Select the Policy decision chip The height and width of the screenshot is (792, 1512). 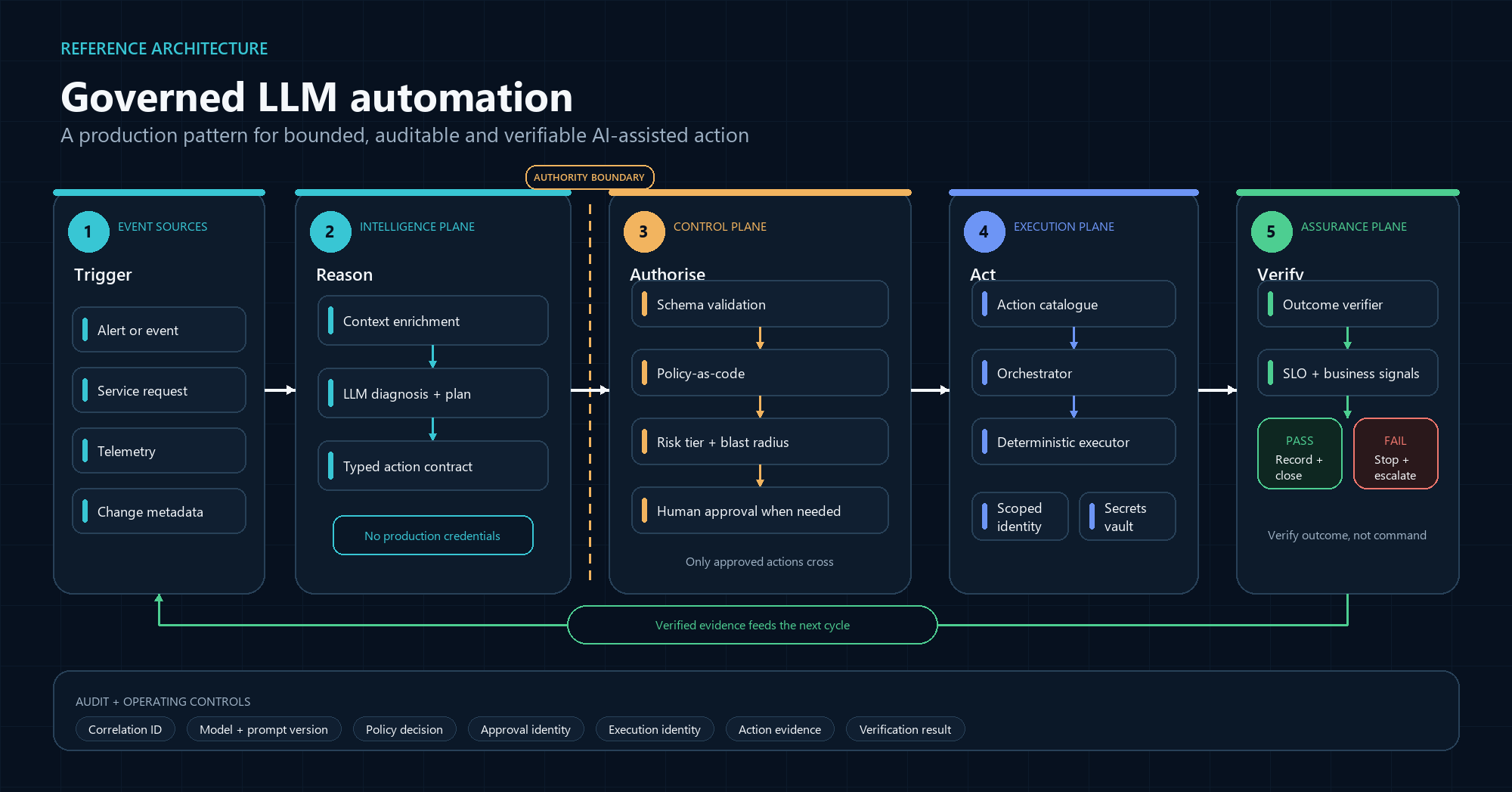coord(404,729)
